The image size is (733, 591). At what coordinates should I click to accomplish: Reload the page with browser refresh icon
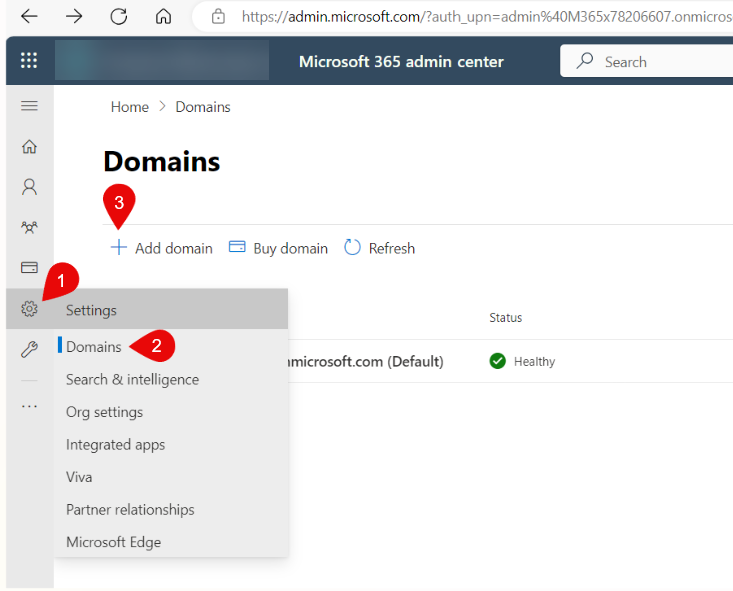tap(119, 17)
